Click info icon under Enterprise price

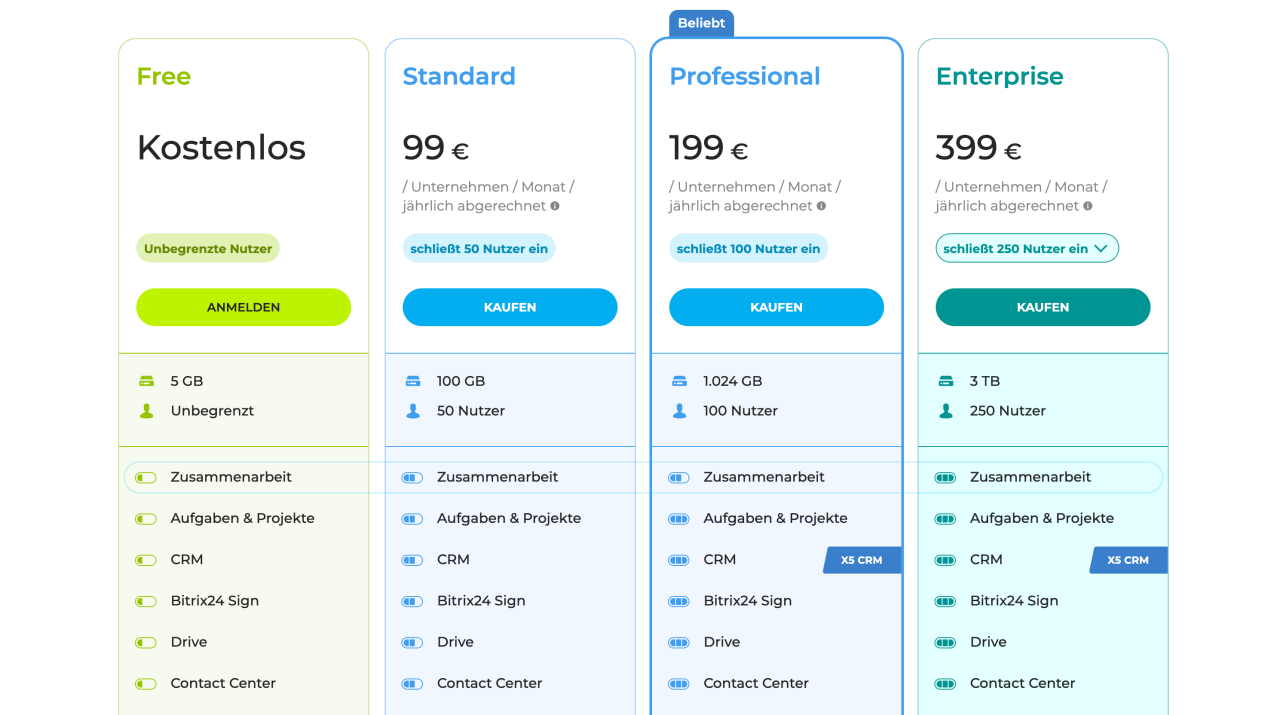[1087, 206]
